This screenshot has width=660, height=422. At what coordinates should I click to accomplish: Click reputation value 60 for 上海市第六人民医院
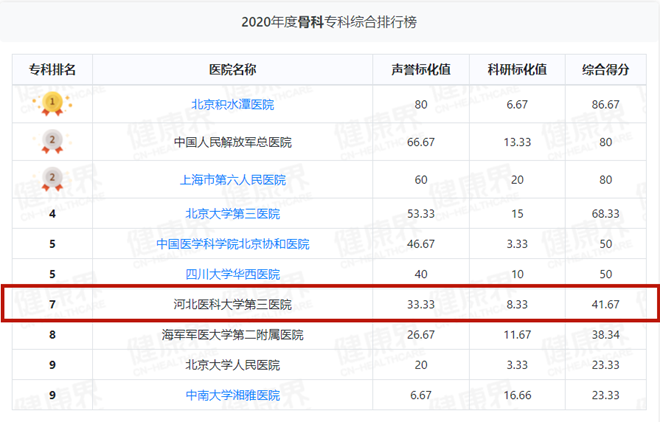point(420,180)
